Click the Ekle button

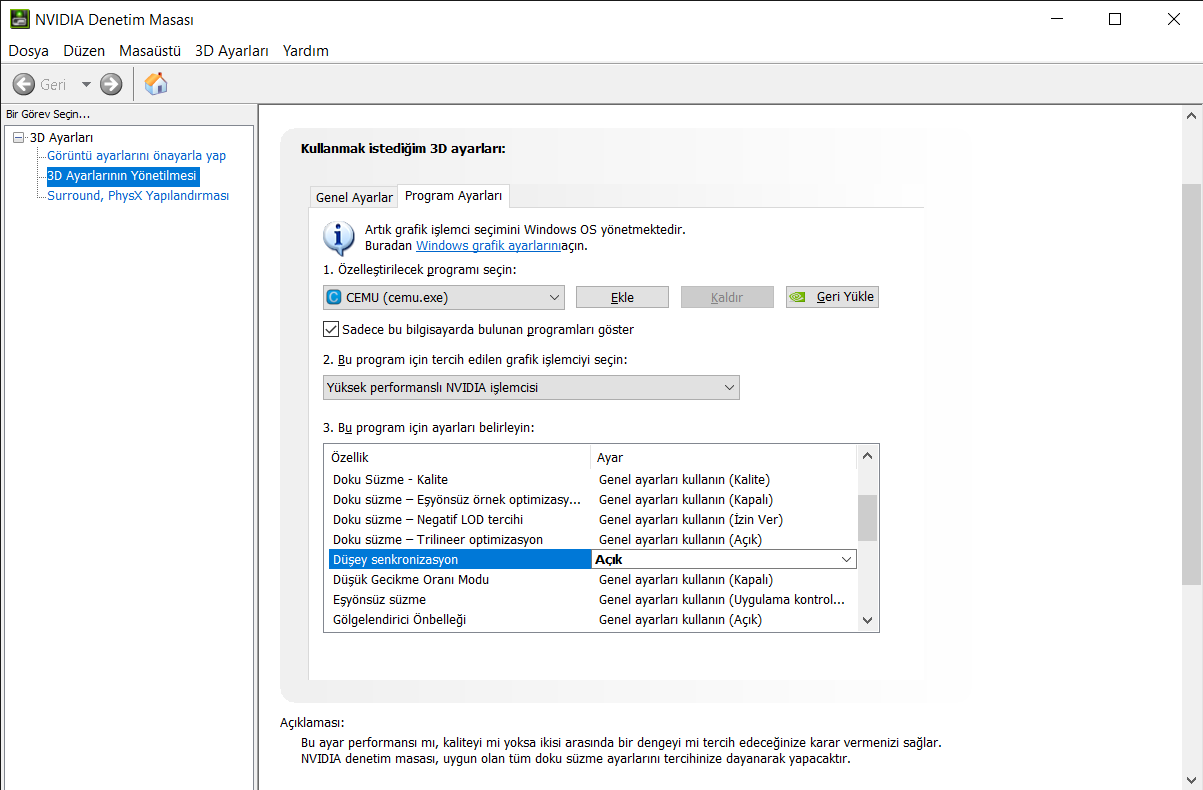(622, 297)
